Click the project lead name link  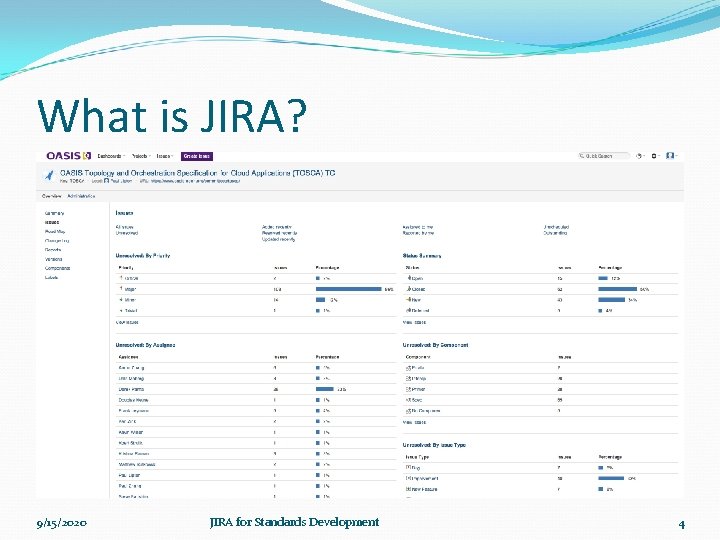(120, 181)
